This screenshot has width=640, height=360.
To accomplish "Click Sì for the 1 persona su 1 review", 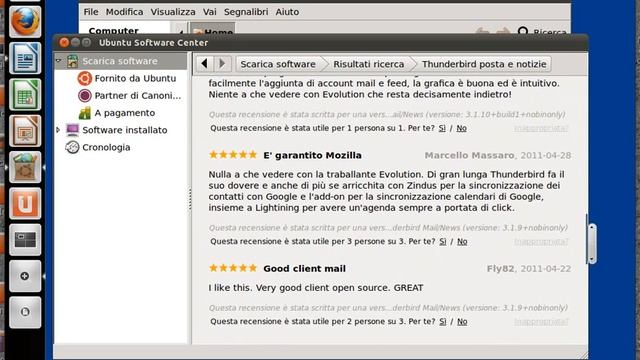I will click(442, 128).
